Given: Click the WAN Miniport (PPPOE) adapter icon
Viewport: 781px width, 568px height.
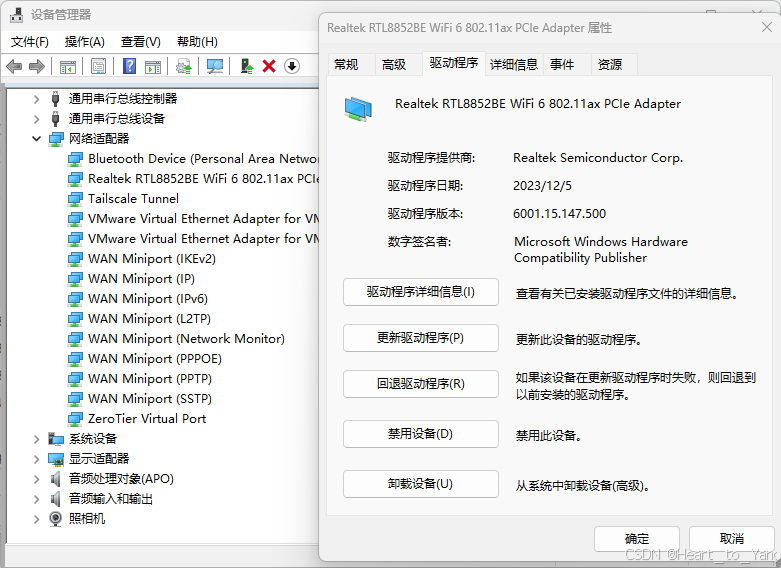Looking at the screenshot, I should tap(75, 359).
